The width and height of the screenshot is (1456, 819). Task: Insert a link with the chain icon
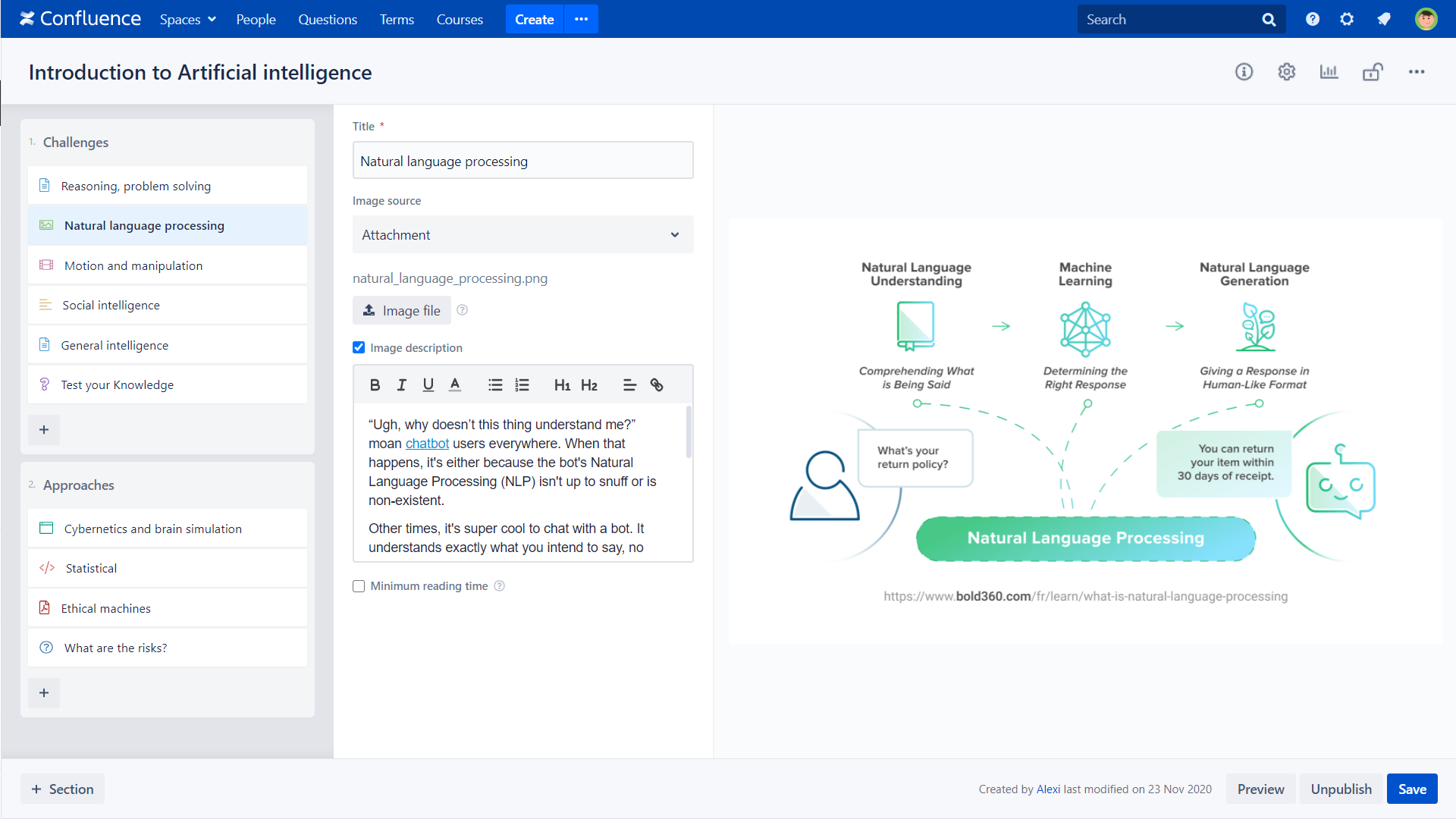657,385
